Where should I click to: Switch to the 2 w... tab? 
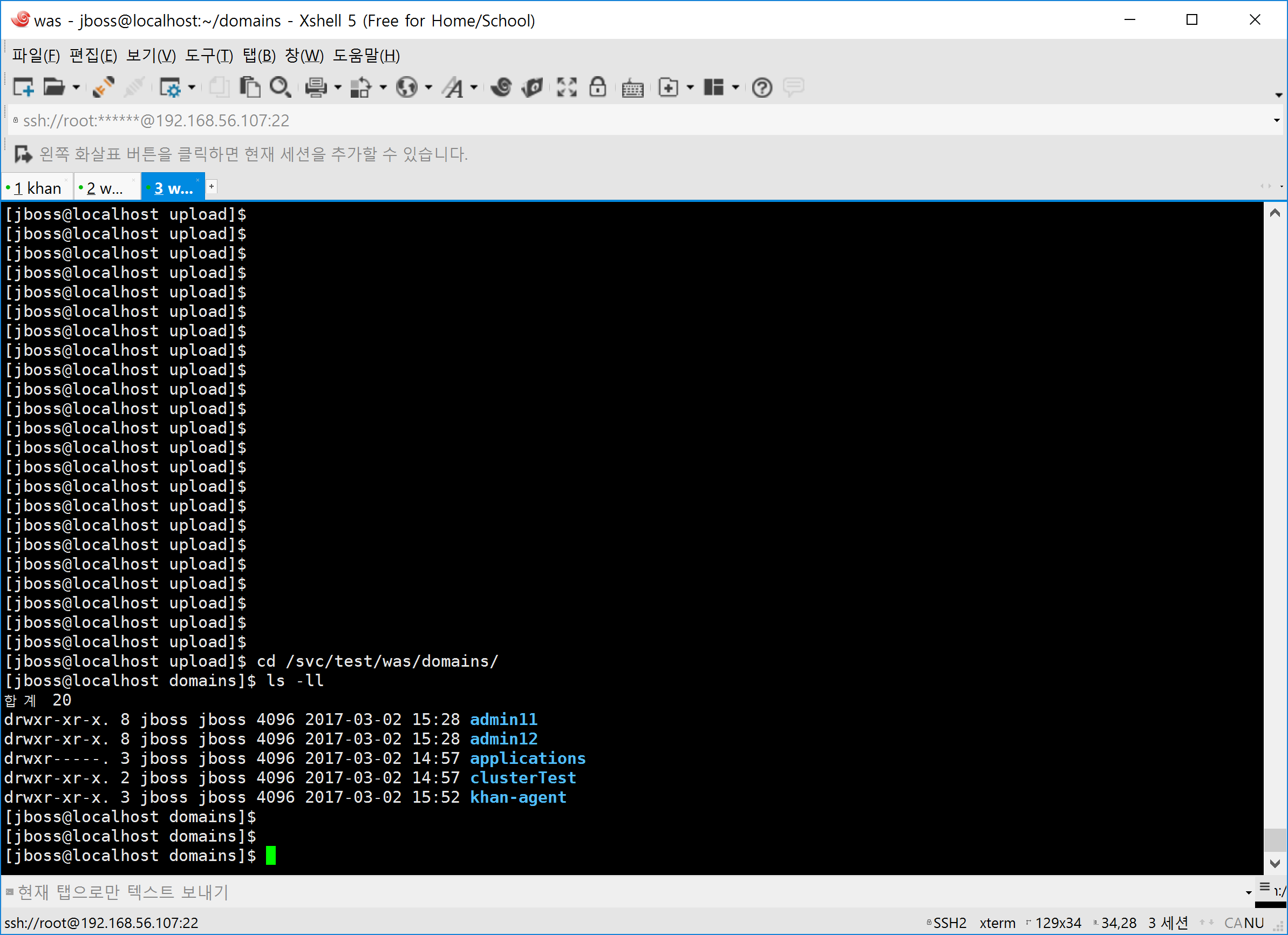(x=105, y=188)
